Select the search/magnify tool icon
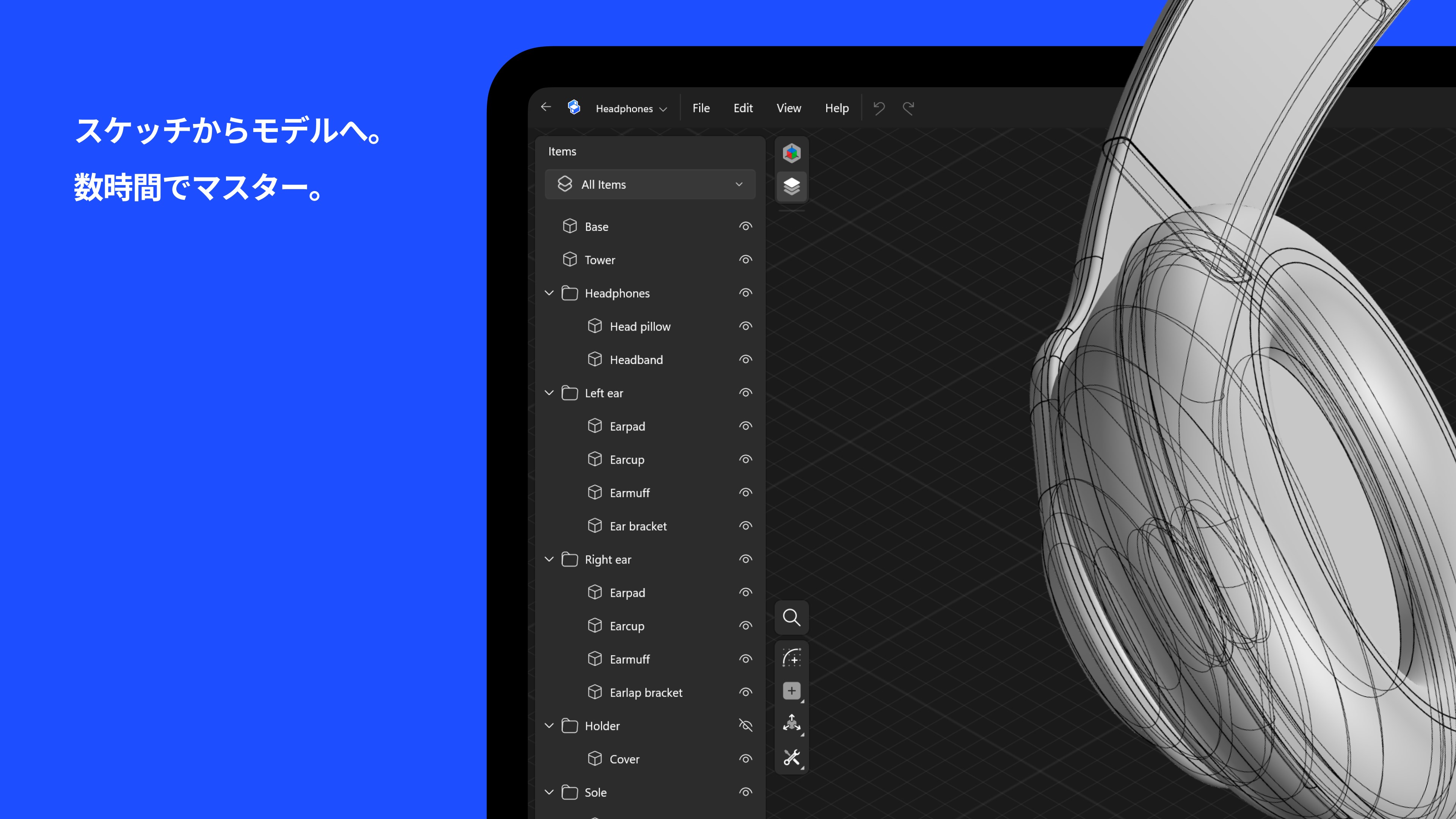1456x819 pixels. tap(791, 617)
